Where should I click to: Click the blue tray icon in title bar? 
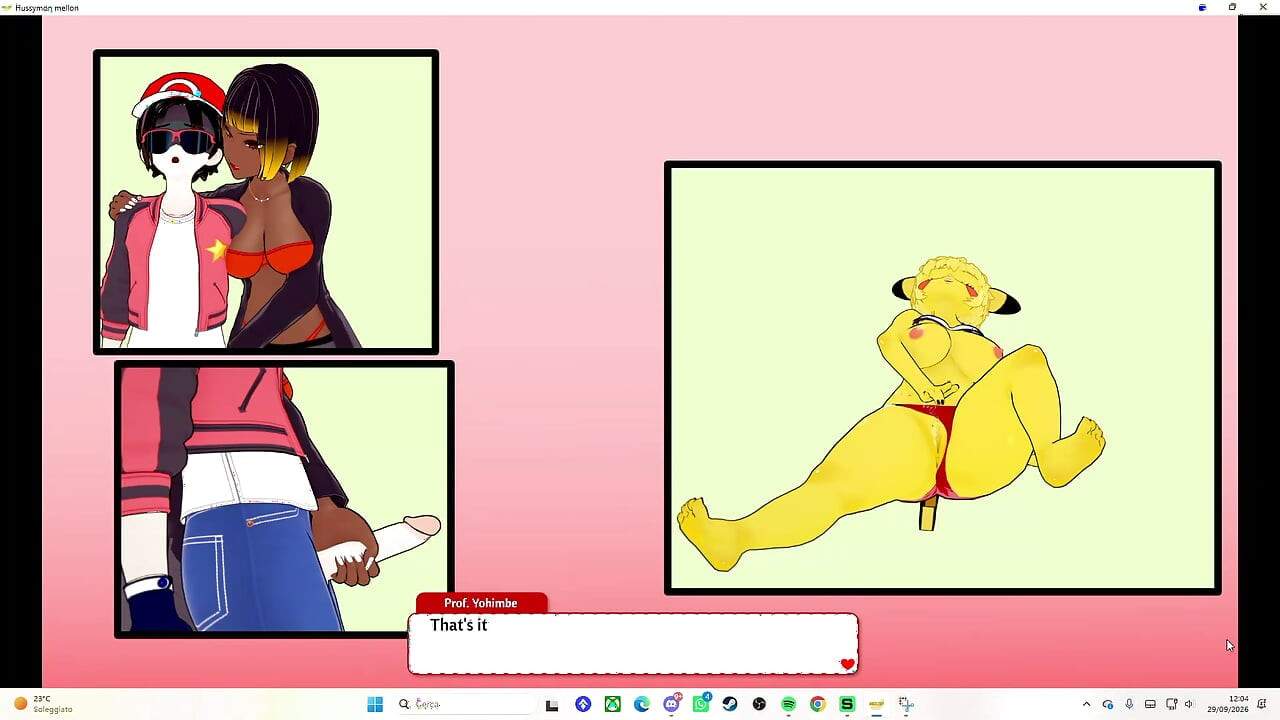click(1202, 7)
